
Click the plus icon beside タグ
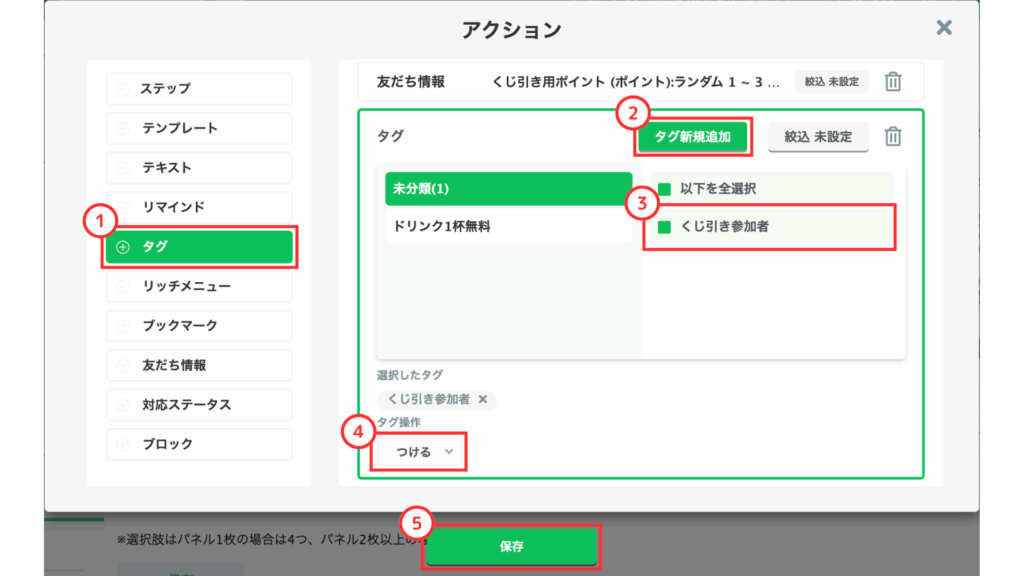(x=123, y=247)
